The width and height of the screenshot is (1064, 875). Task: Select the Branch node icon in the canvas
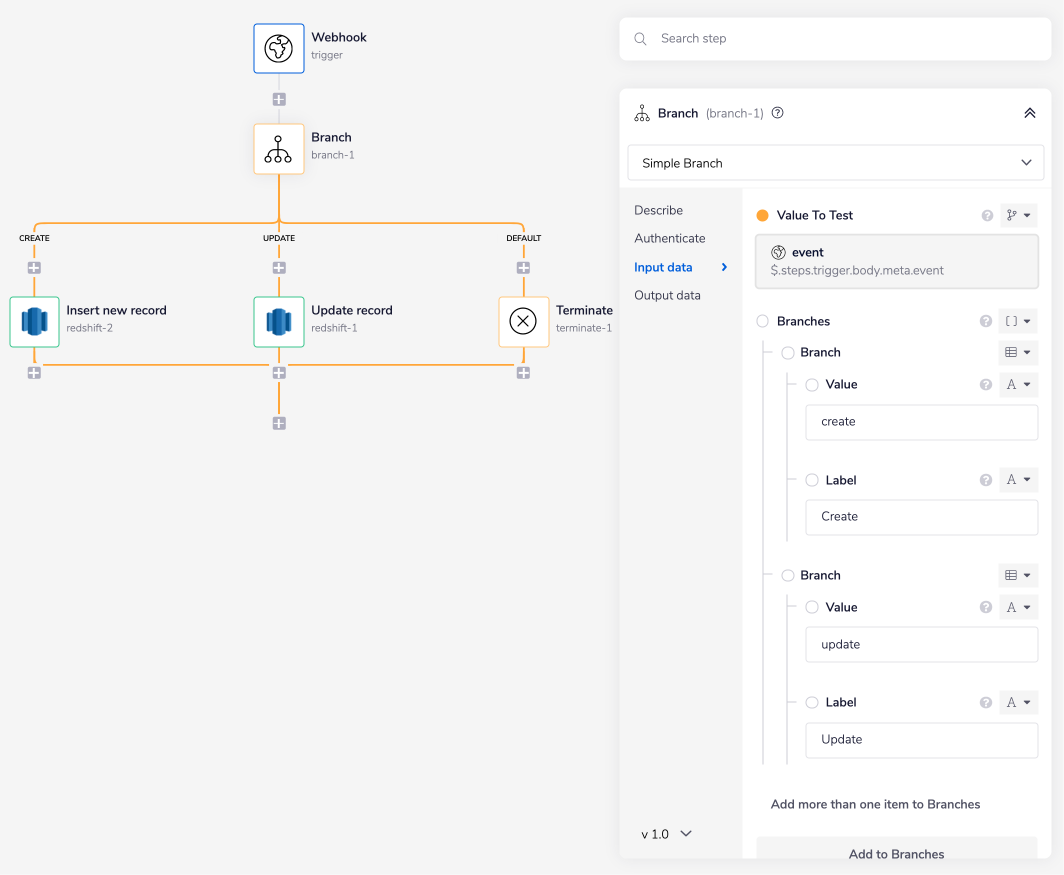tap(278, 150)
